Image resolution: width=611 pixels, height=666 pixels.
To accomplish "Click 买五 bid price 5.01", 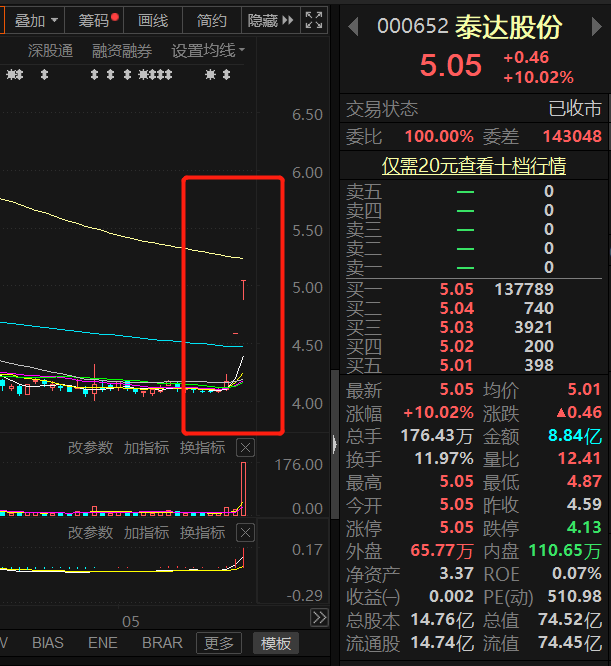I will pyautogui.click(x=456, y=365).
